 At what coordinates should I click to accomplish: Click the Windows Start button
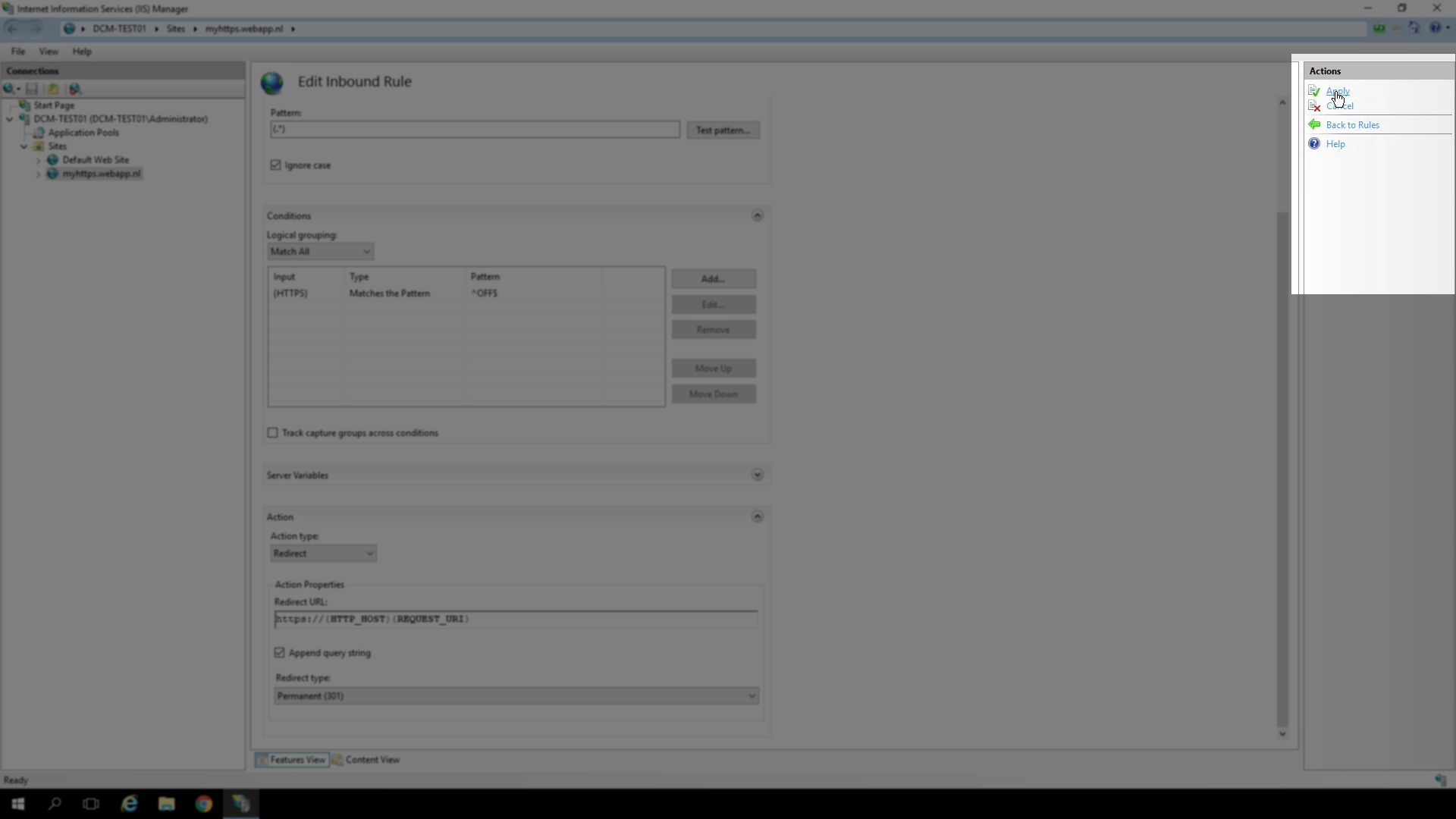click(18, 804)
